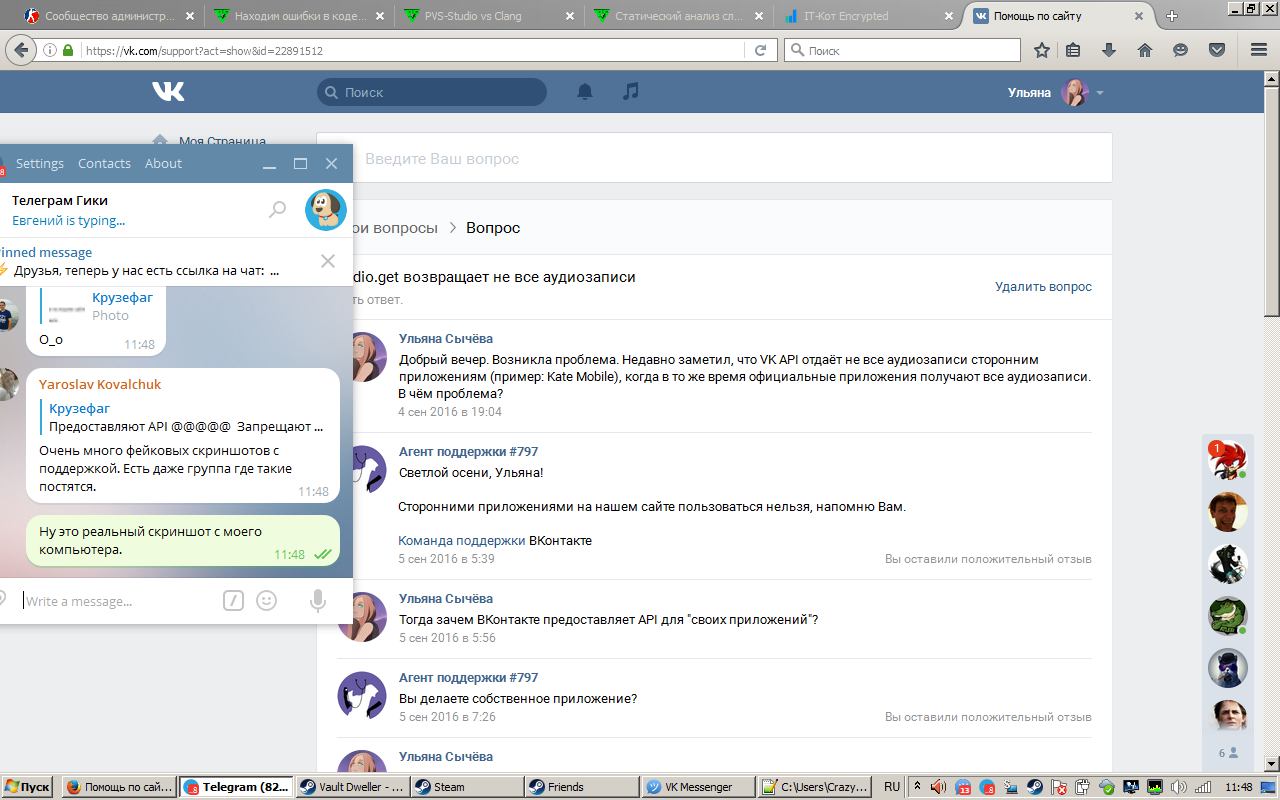Focus Telegram Write a message field
Screen dimensions: 1280x800
pos(116,601)
